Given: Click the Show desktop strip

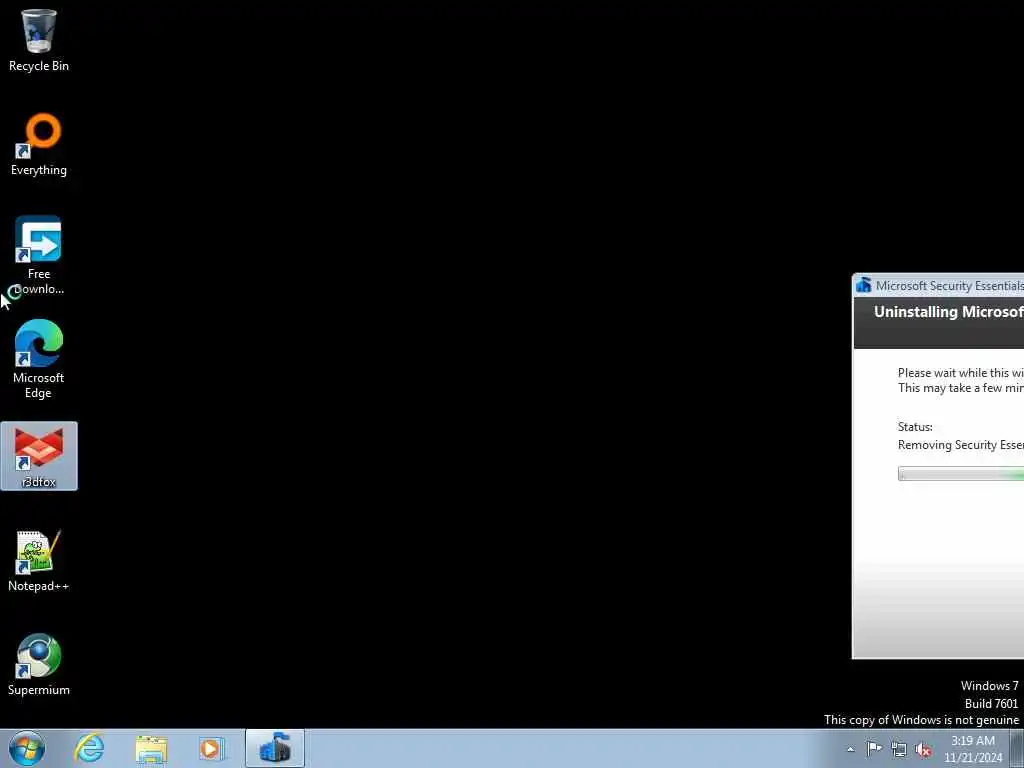Looking at the screenshot, I should pyautogui.click(x=1017, y=748).
